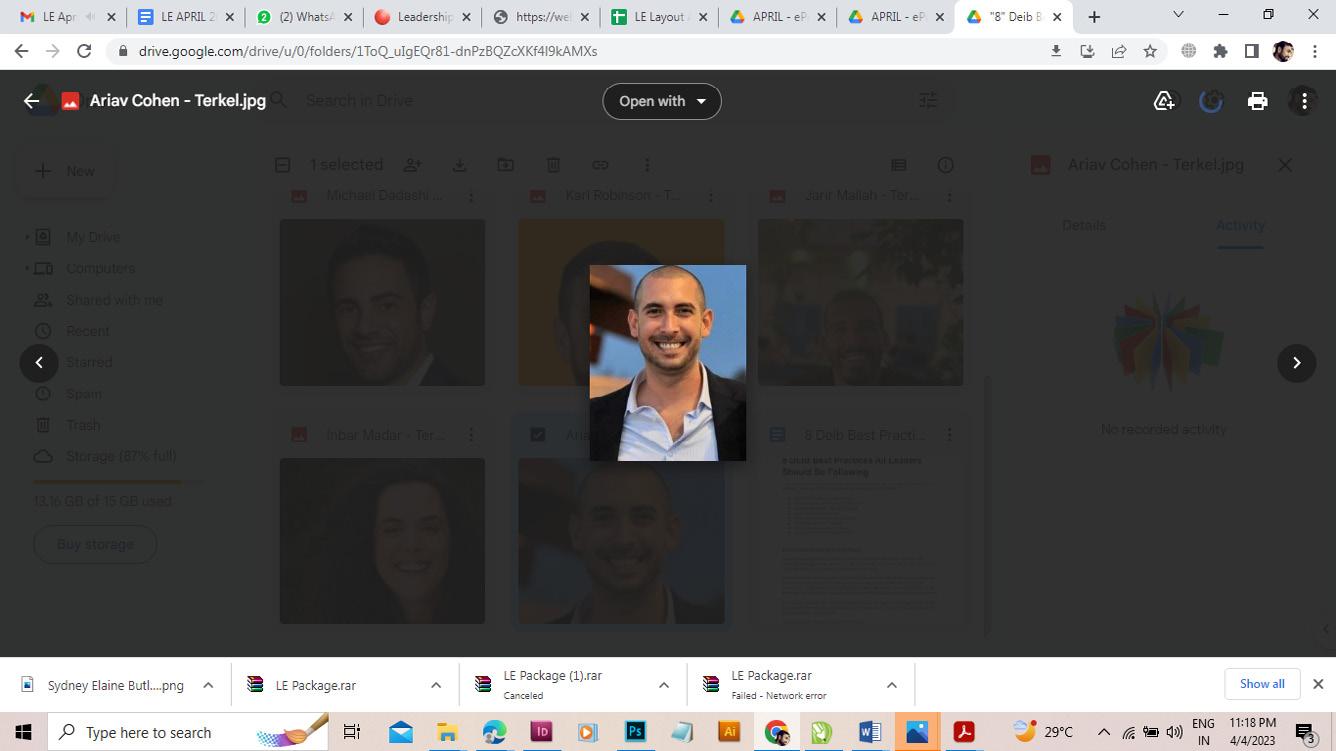Screen dimensions: 1336x751
Task: Open Mail app from the taskbar
Action: pyautogui.click(x=401, y=732)
